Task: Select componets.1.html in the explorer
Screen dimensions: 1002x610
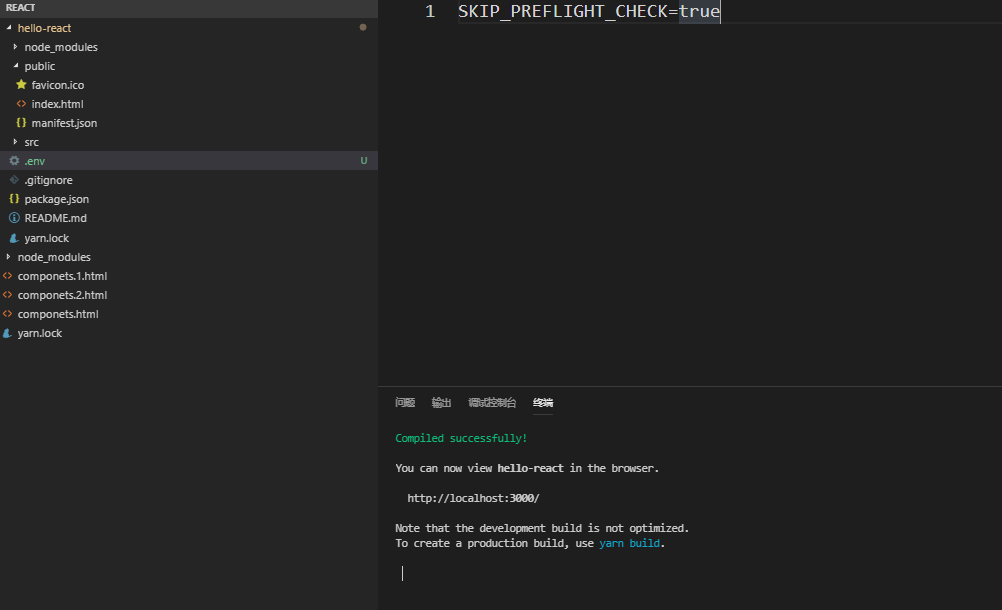Action: tap(60, 275)
